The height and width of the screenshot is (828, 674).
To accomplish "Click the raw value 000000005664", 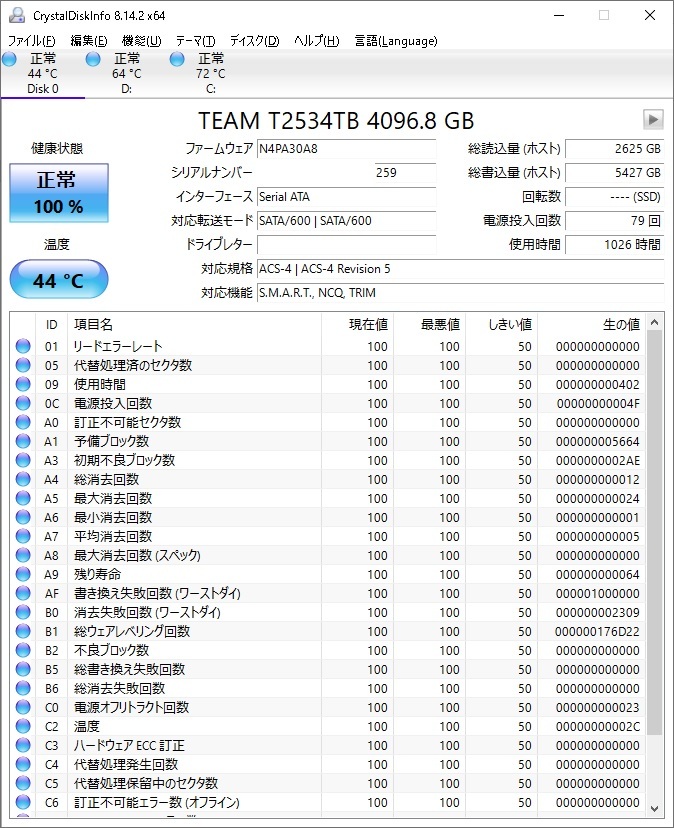I will 597,441.
